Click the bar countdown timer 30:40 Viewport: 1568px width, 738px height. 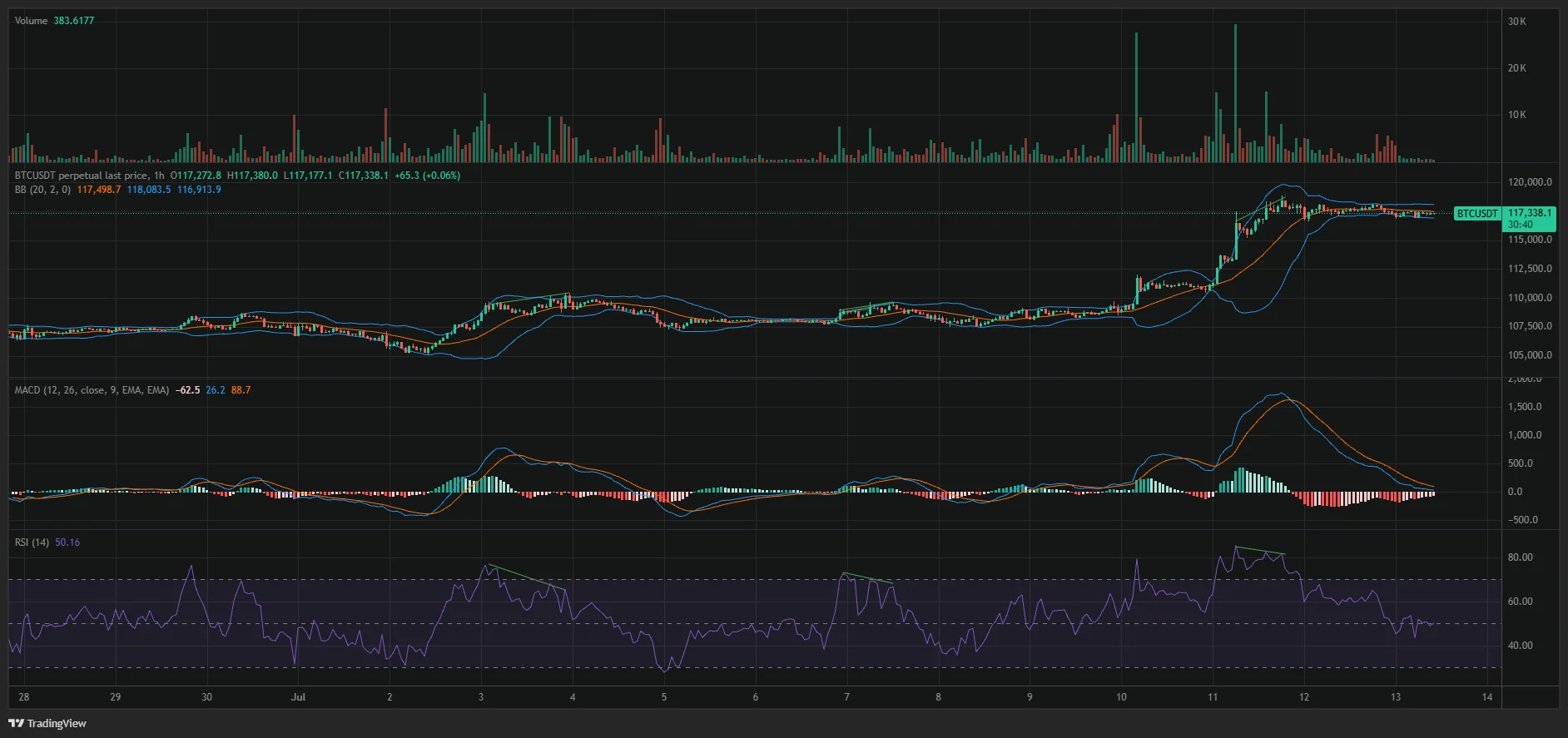click(1520, 225)
